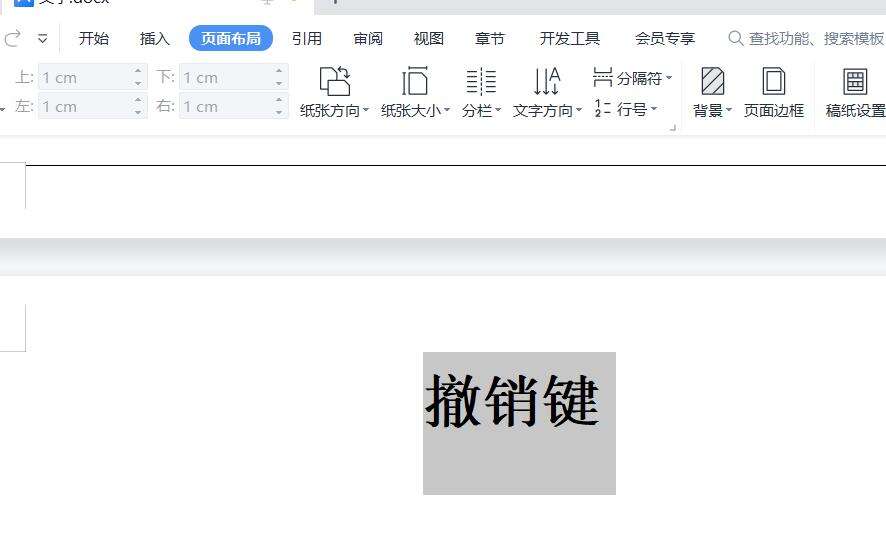886x559 pixels.
Task: Switch to the 开始 tab
Action: tap(94, 38)
